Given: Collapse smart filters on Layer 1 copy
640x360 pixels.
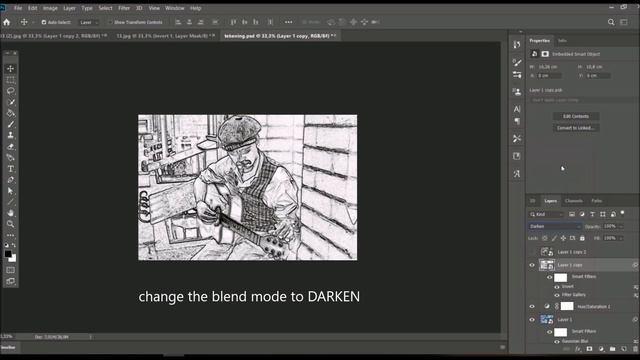Looking at the screenshot, I should (635, 265).
